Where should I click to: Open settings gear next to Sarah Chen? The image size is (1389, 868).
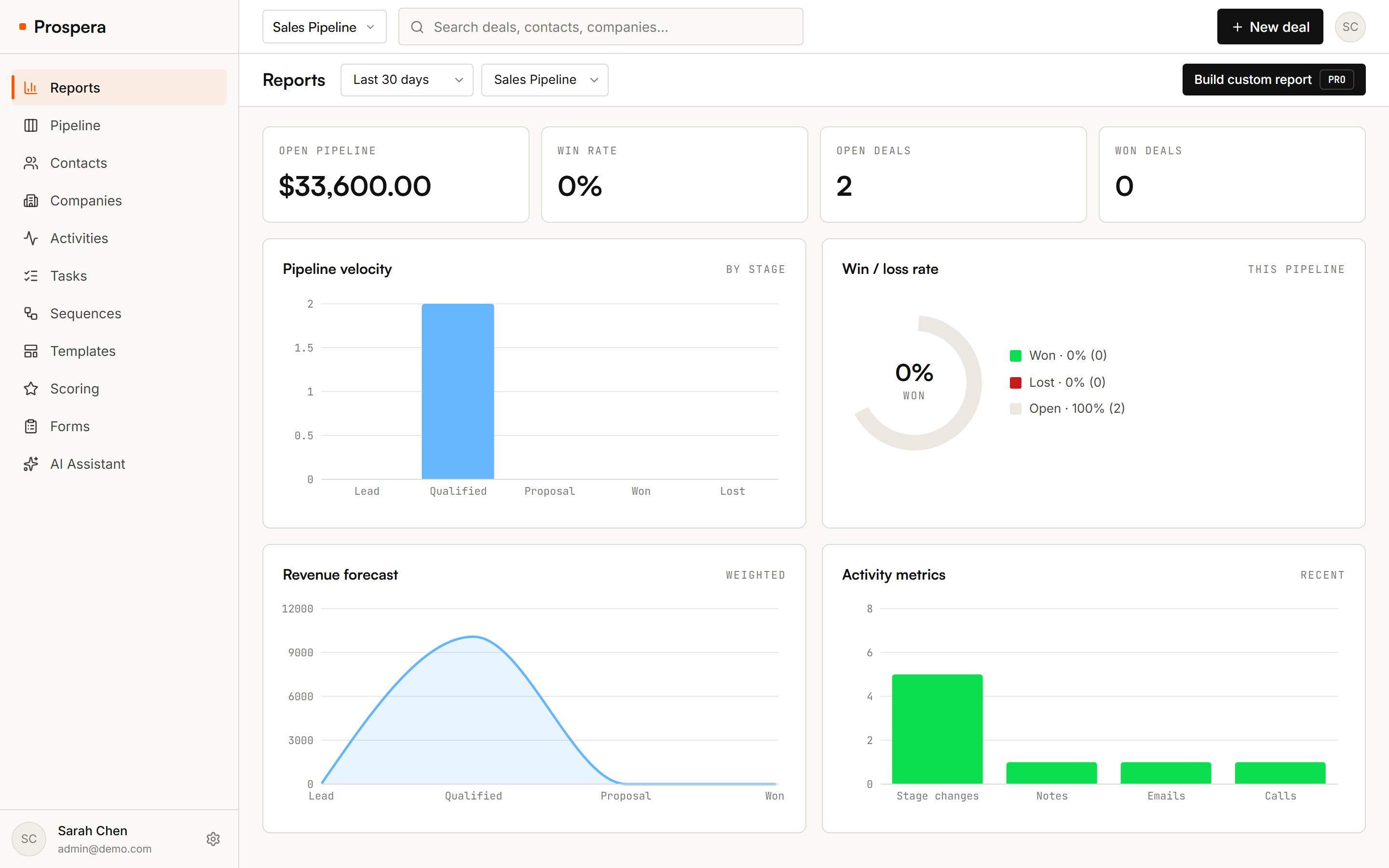(x=213, y=839)
